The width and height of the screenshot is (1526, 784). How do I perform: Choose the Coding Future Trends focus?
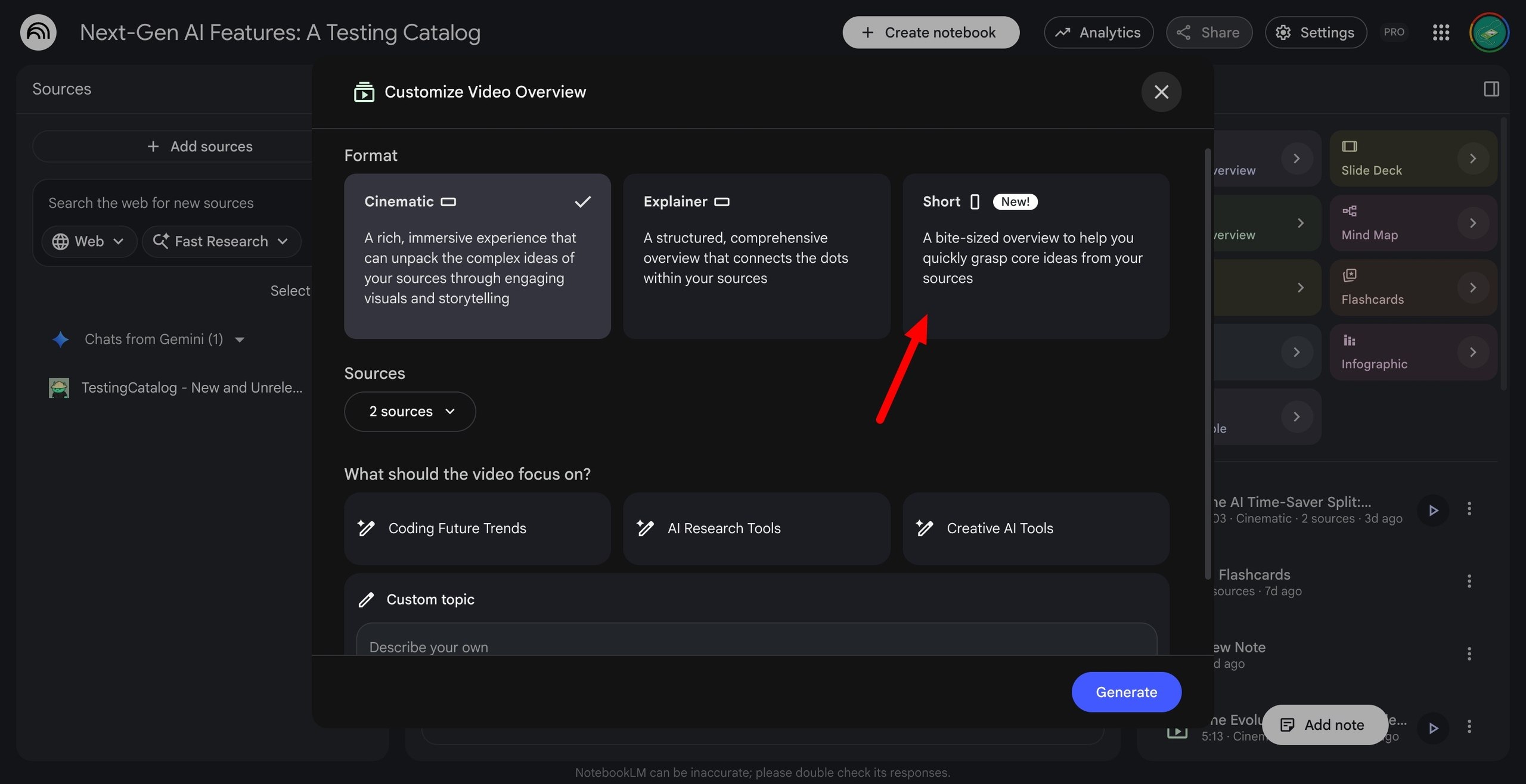click(x=477, y=528)
